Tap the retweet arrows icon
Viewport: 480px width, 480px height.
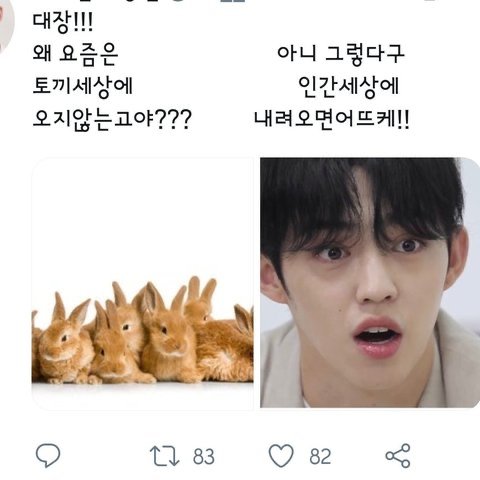click(165, 456)
